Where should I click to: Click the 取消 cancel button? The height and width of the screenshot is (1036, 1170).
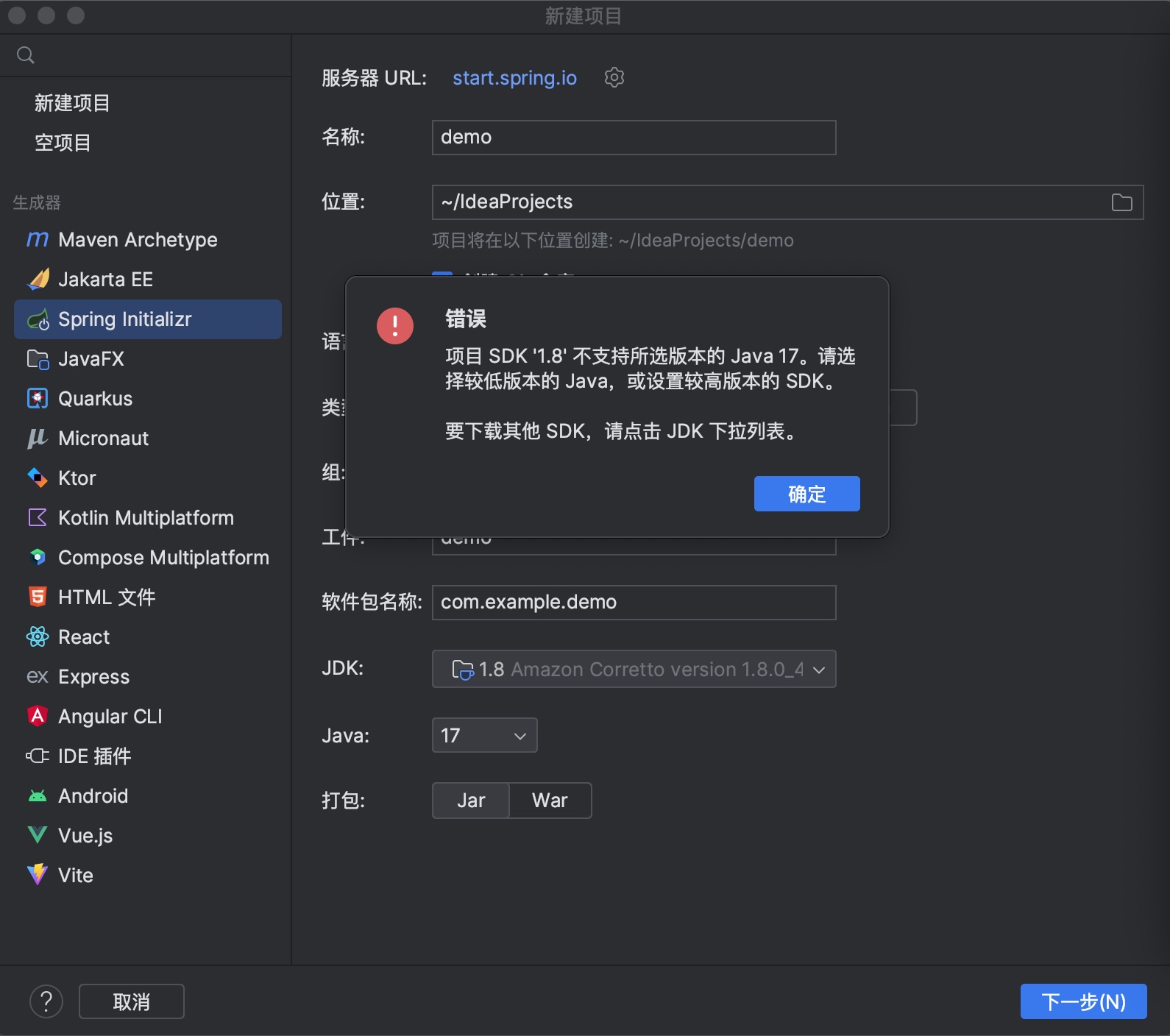point(132,1001)
